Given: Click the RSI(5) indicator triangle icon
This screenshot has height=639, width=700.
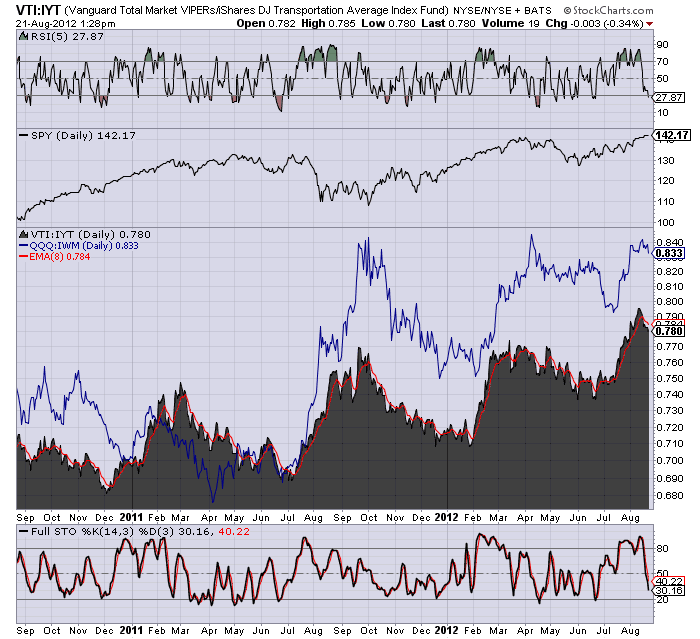Looking at the screenshot, I should coord(24,36).
